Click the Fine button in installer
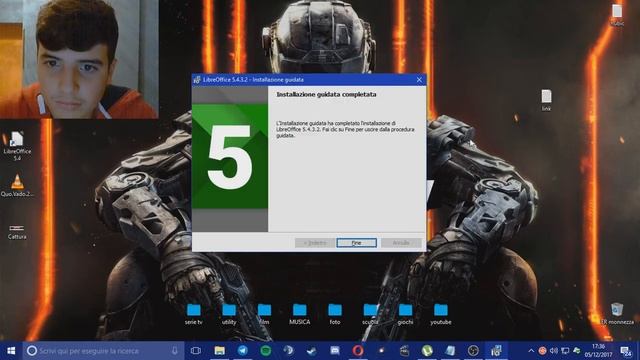The image size is (640, 360). pyautogui.click(x=356, y=243)
